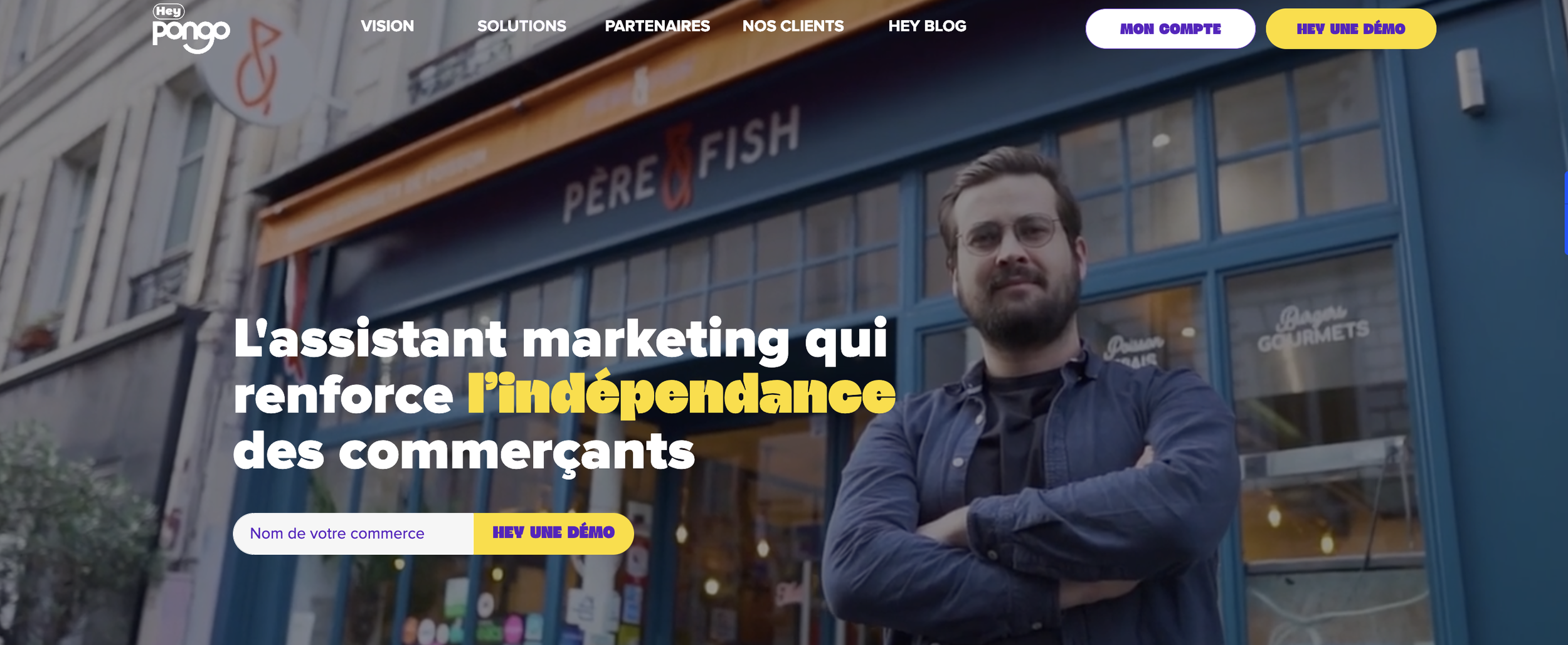Click the small Hey bubble above pongo

coord(168,11)
